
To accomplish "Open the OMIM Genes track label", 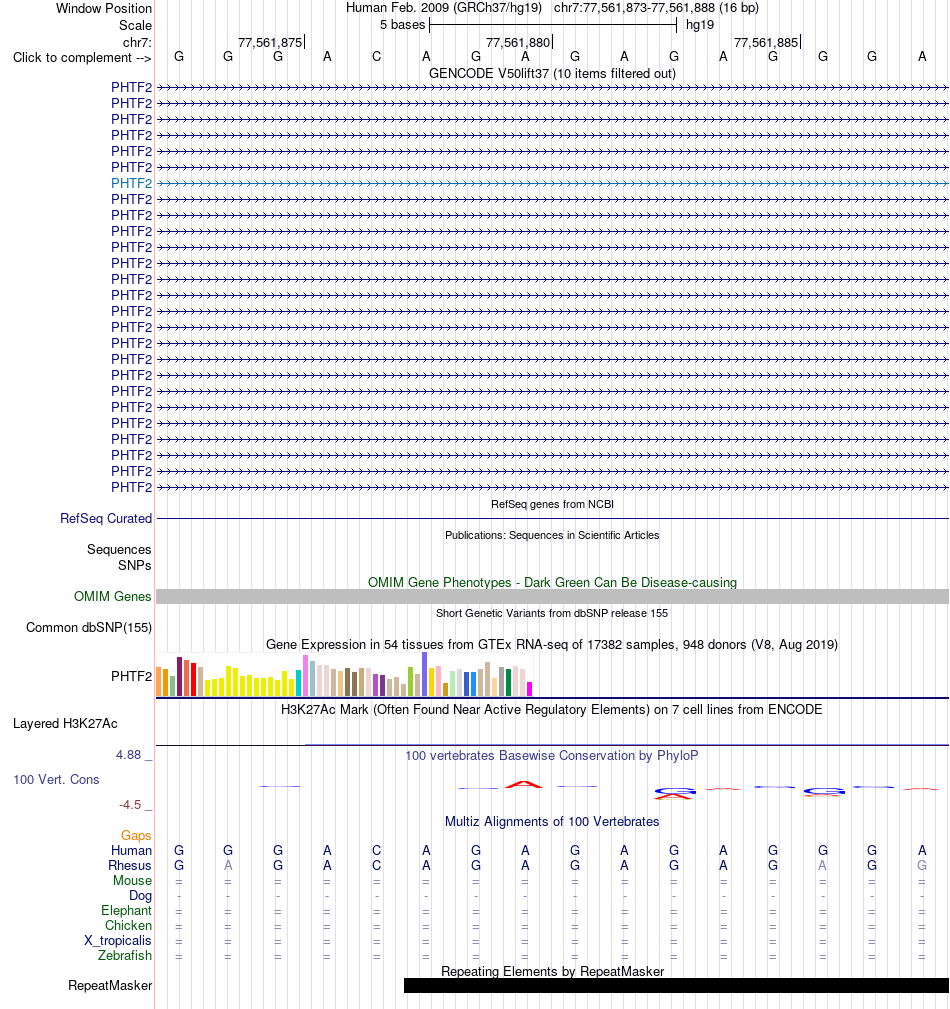I will tap(113, 597).
